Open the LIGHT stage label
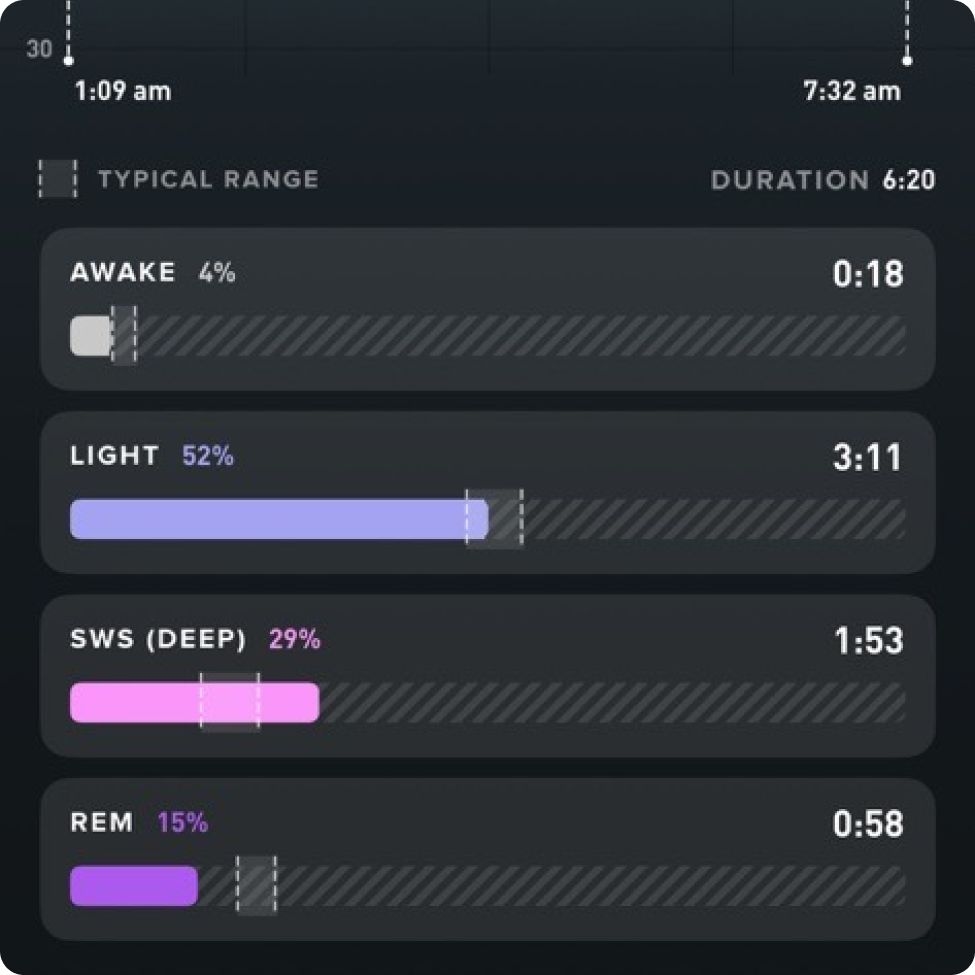This screenshot has height=975, width=975. pyautogui.click(x=114, y=456)
